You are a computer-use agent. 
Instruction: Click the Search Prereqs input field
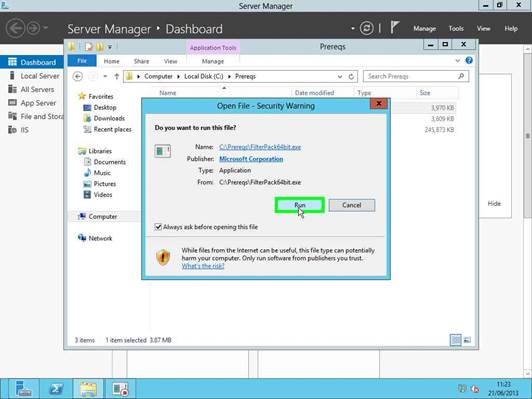(411, 76)
